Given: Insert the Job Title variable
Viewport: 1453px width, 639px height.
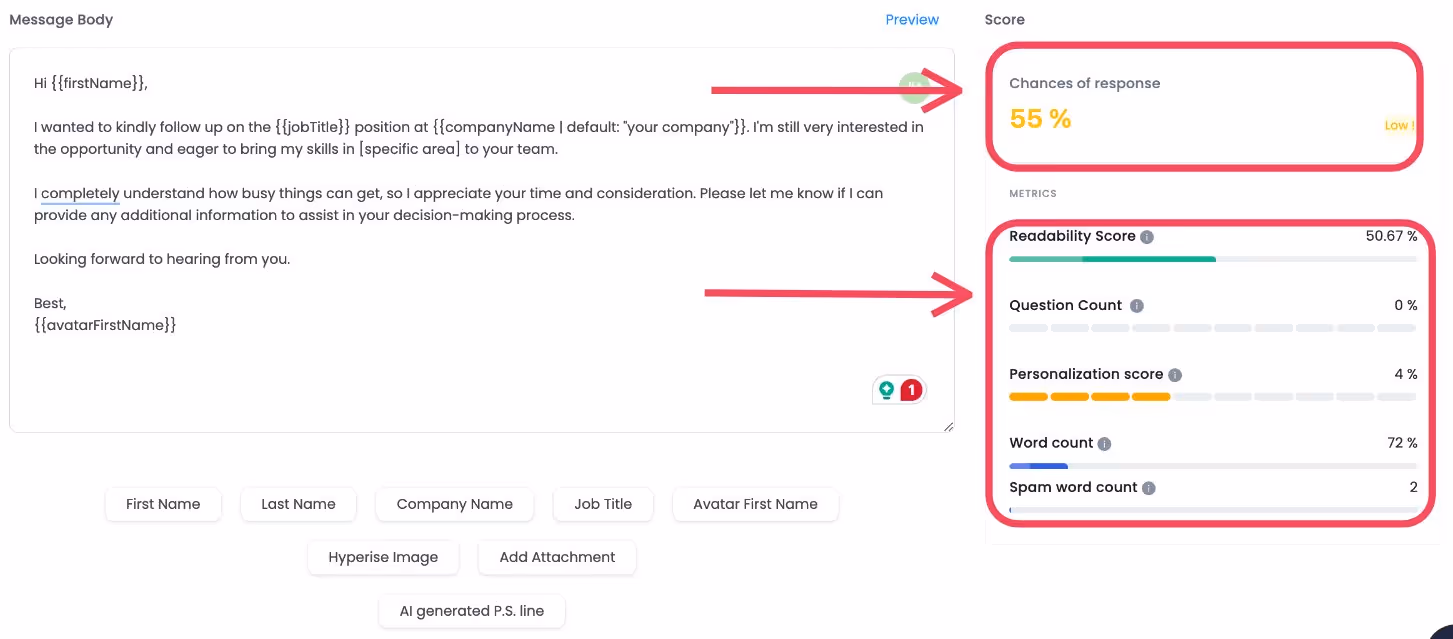Looking at the screenshot, I should click(x=603, y=504).
